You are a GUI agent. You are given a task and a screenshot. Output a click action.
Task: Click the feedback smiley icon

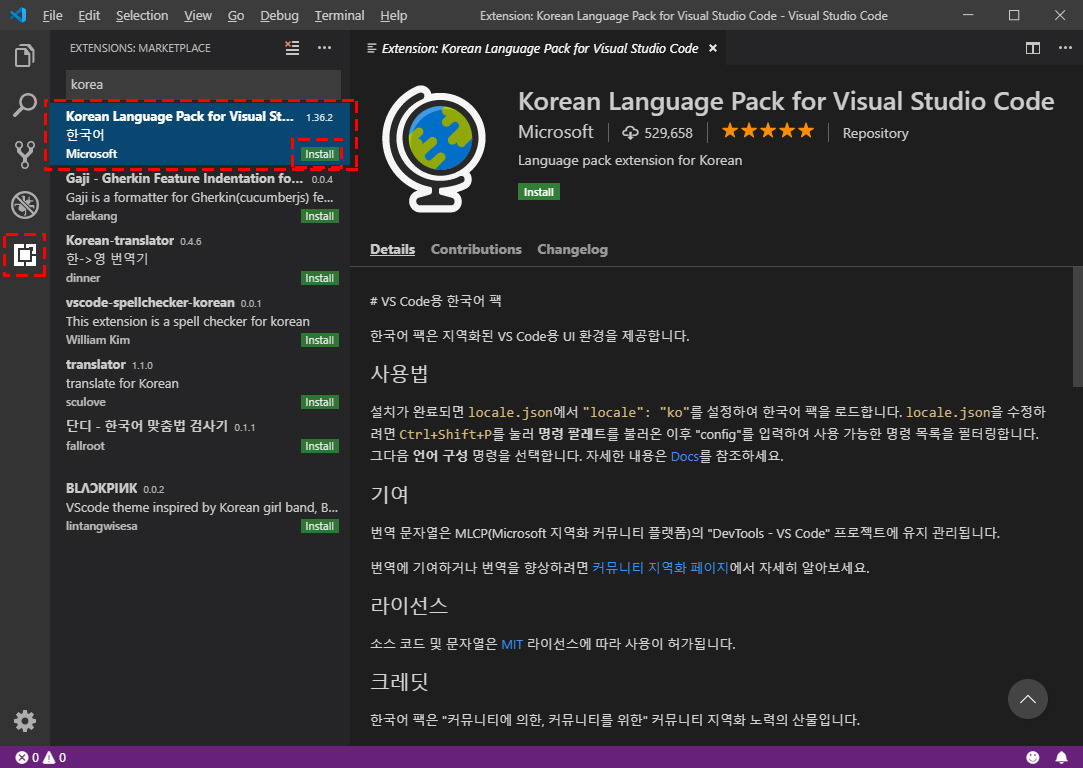click(x=1034, y=757)
